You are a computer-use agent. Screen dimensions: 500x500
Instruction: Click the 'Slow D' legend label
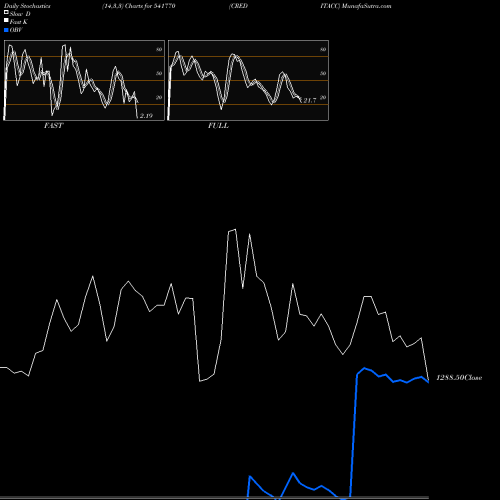coord(20,14)
